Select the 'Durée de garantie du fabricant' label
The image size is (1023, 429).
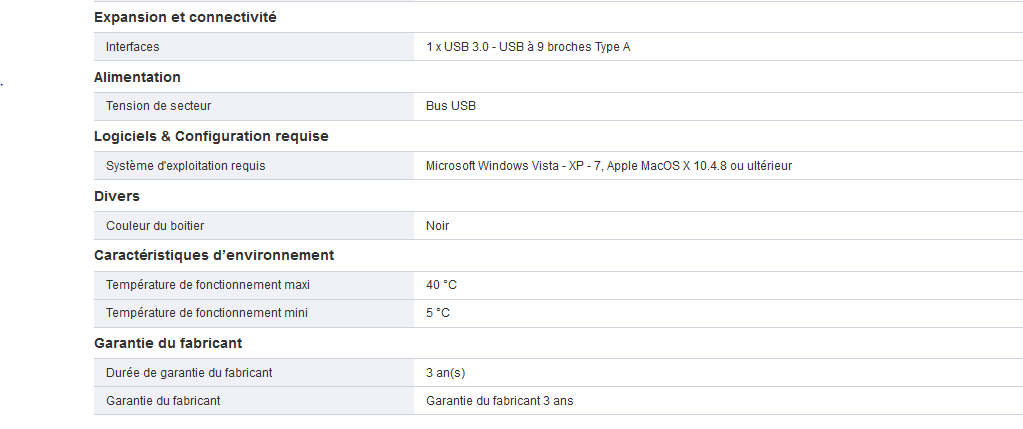click(x=189, y=373)
